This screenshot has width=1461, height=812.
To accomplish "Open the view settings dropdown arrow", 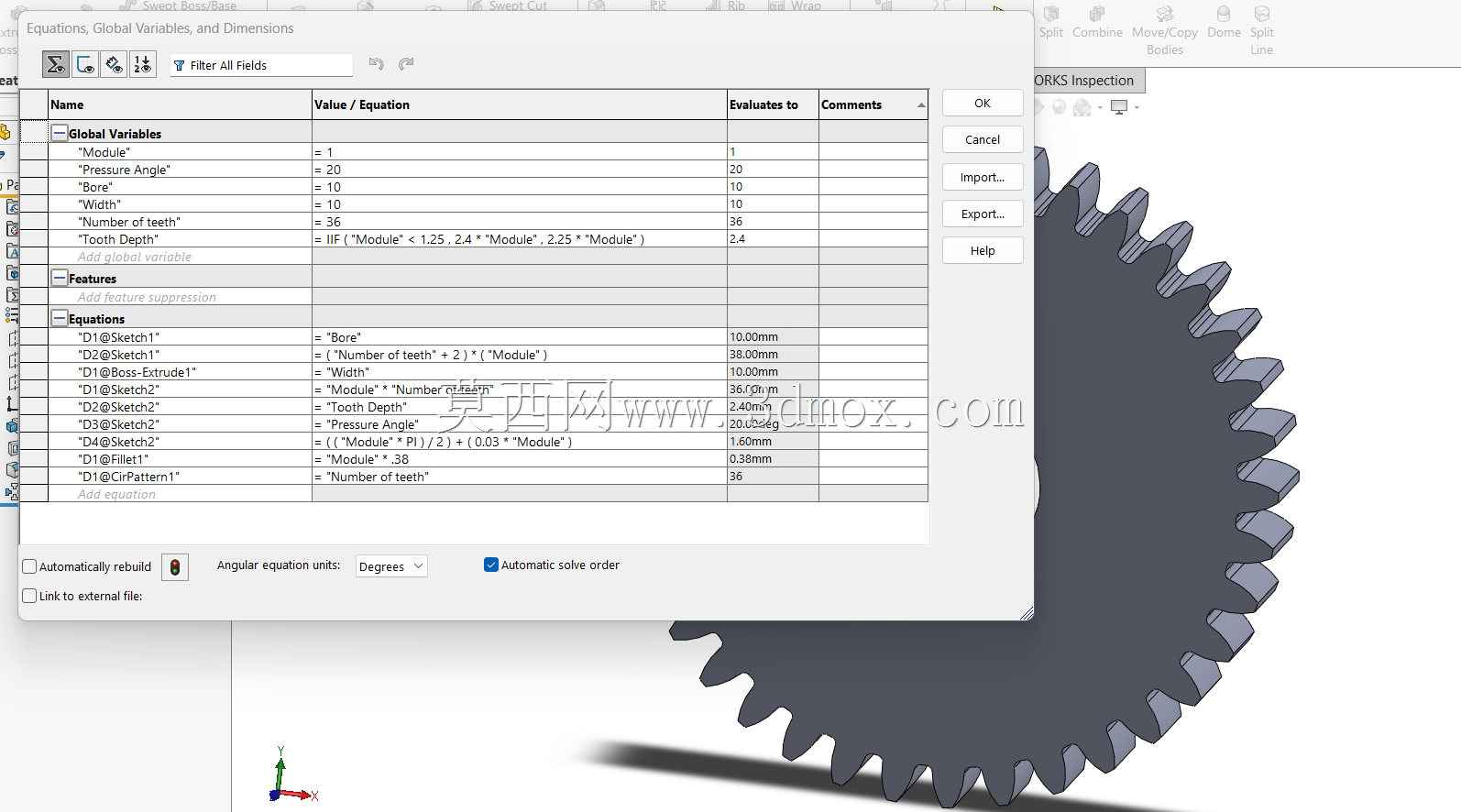I will click(x=1137, y=109).
